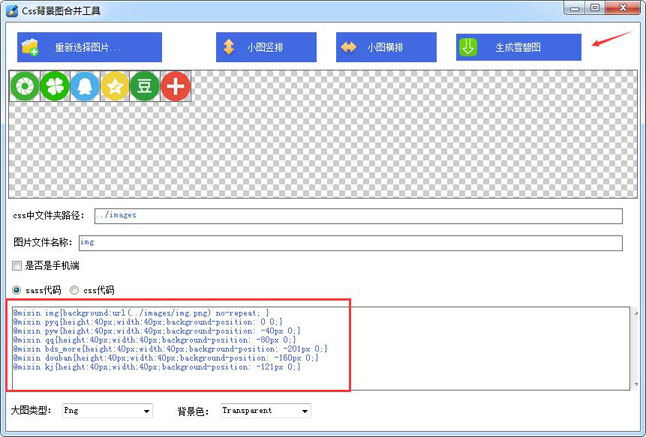This screenshot has height=437, width=646.
Task: Click empty transparent area of sprite canvas
Action: [x=400, y=140]
